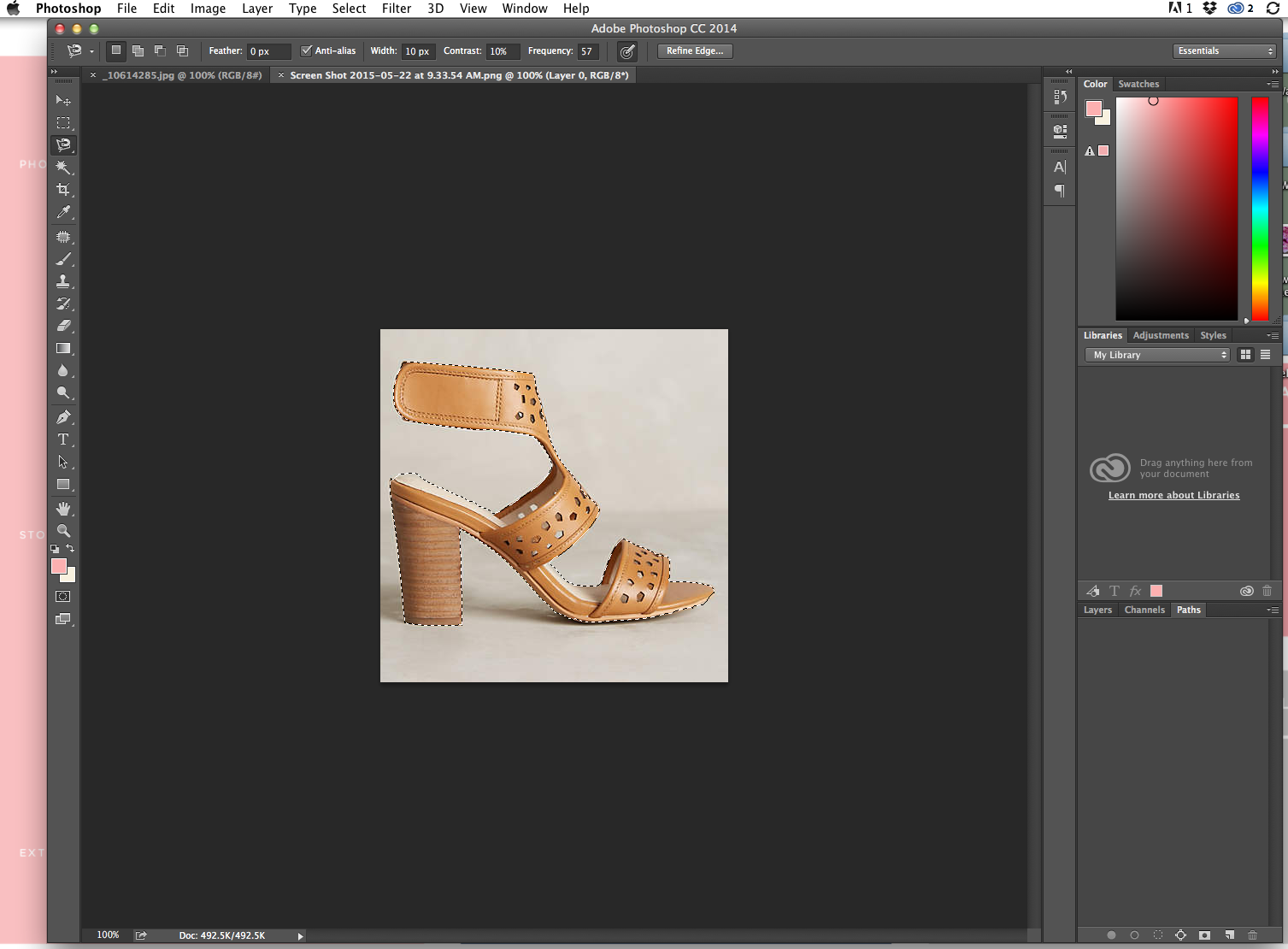Open the Filter menu
This screenshot has height=949, width=1288.
[397, 9]
